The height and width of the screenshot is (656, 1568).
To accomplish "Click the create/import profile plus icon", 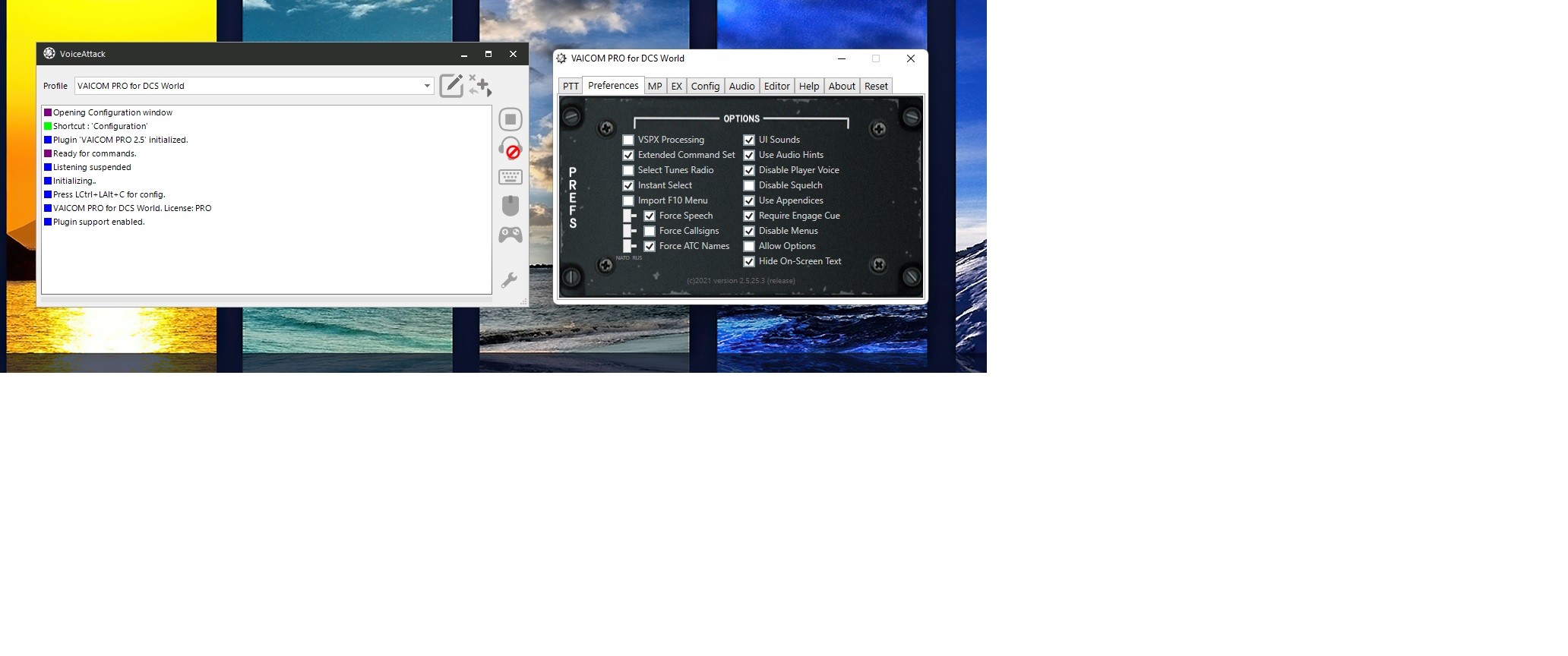I will pos(480,86).
